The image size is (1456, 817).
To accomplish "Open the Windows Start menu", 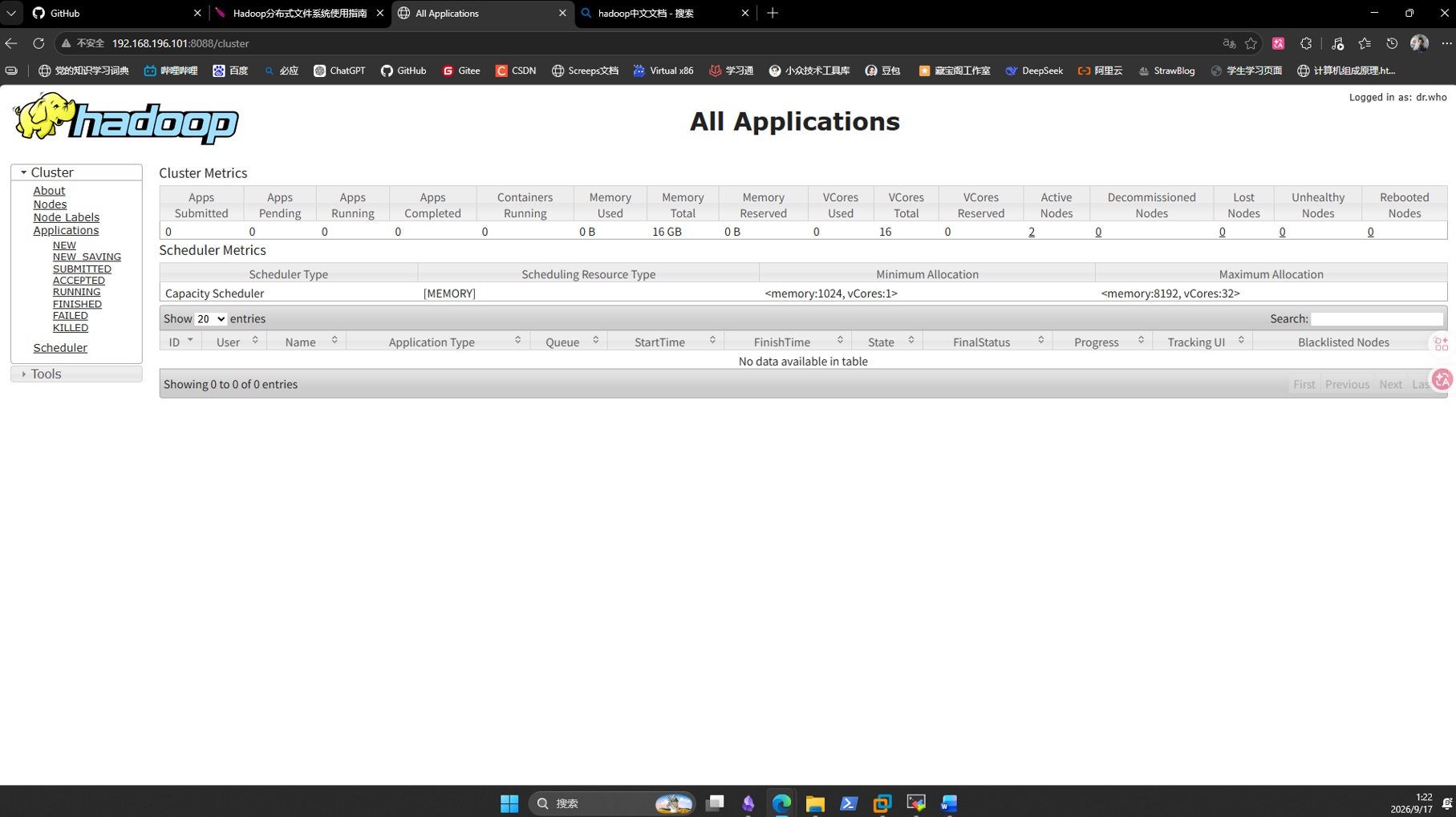I will [x=509, y=803].
